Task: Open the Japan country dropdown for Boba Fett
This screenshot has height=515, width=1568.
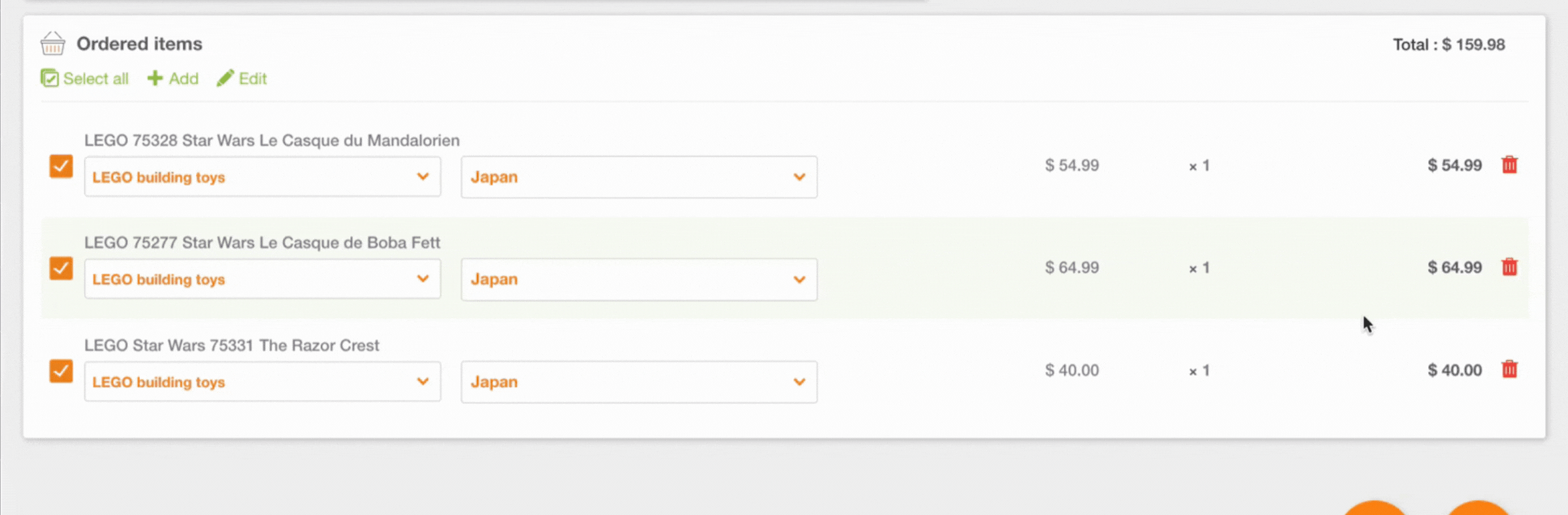Action: [x=639, y=279]
